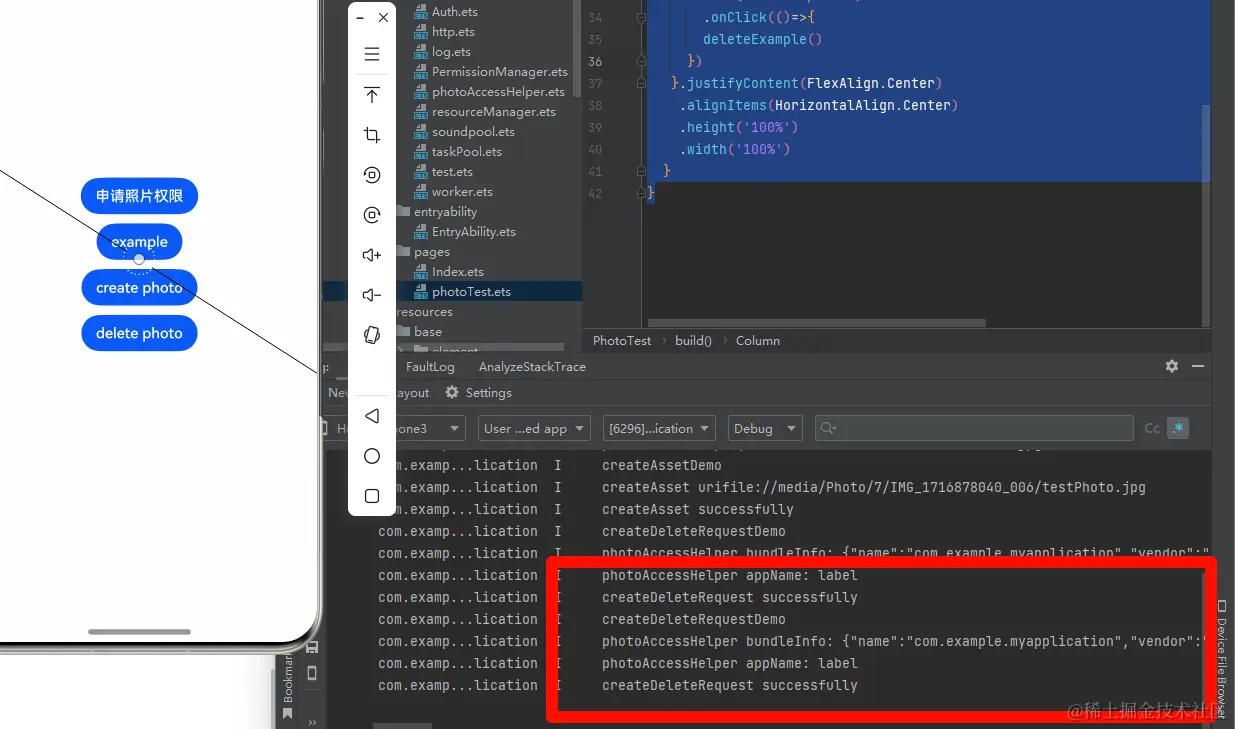Open test.ets in project tree
This screenshot has height=729, width=1235.
click(452, 172)
